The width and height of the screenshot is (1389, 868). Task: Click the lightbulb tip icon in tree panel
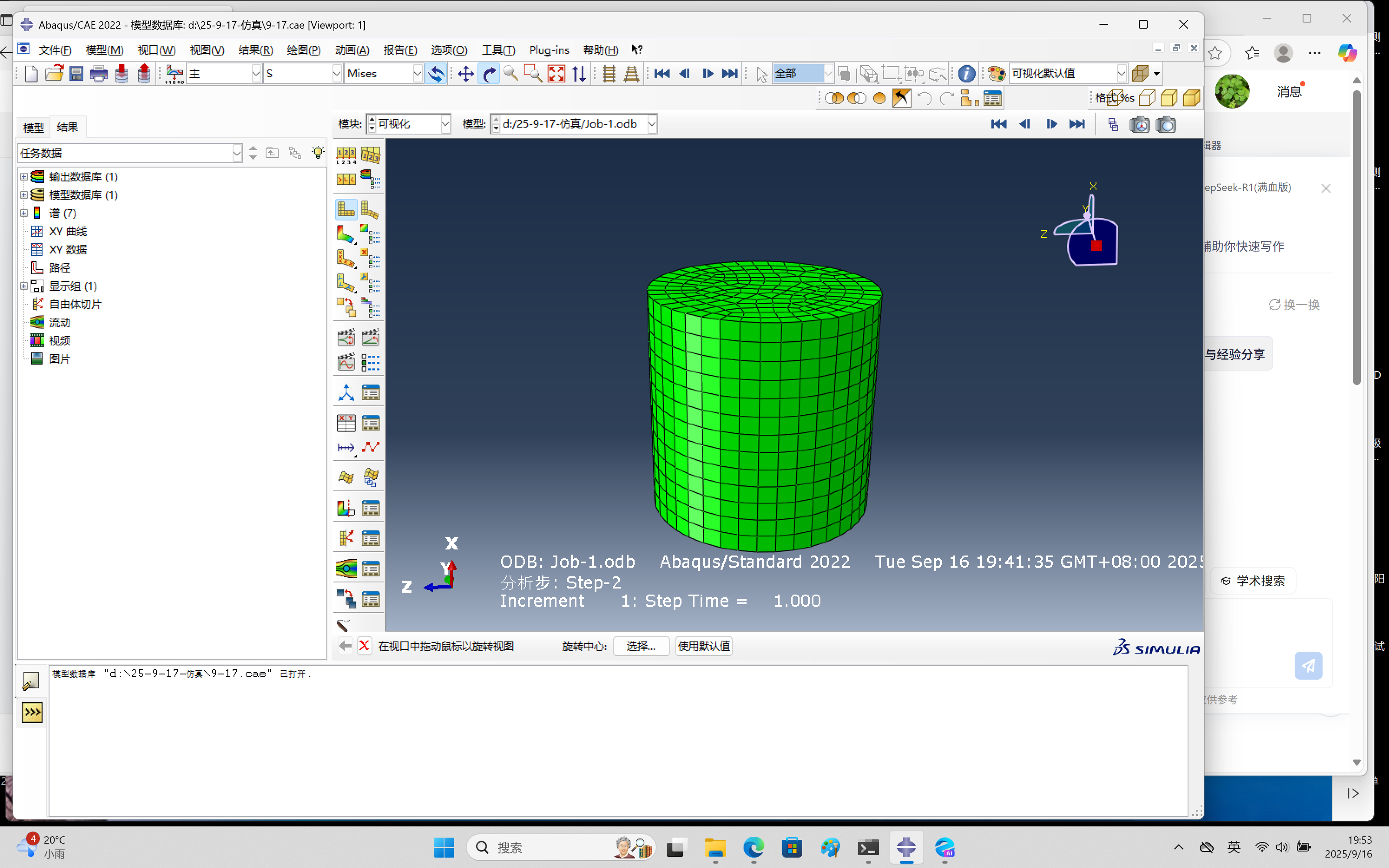(317, 153)
